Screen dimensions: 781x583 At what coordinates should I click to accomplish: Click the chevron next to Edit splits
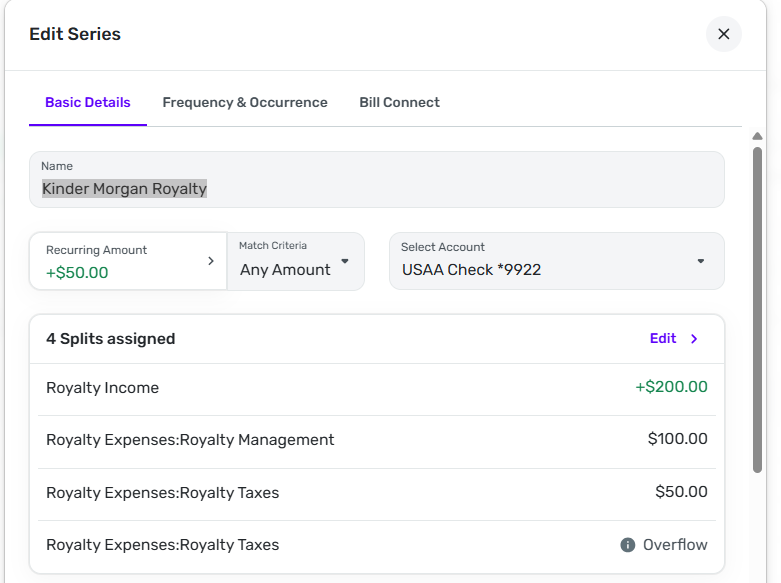point(695,339)
